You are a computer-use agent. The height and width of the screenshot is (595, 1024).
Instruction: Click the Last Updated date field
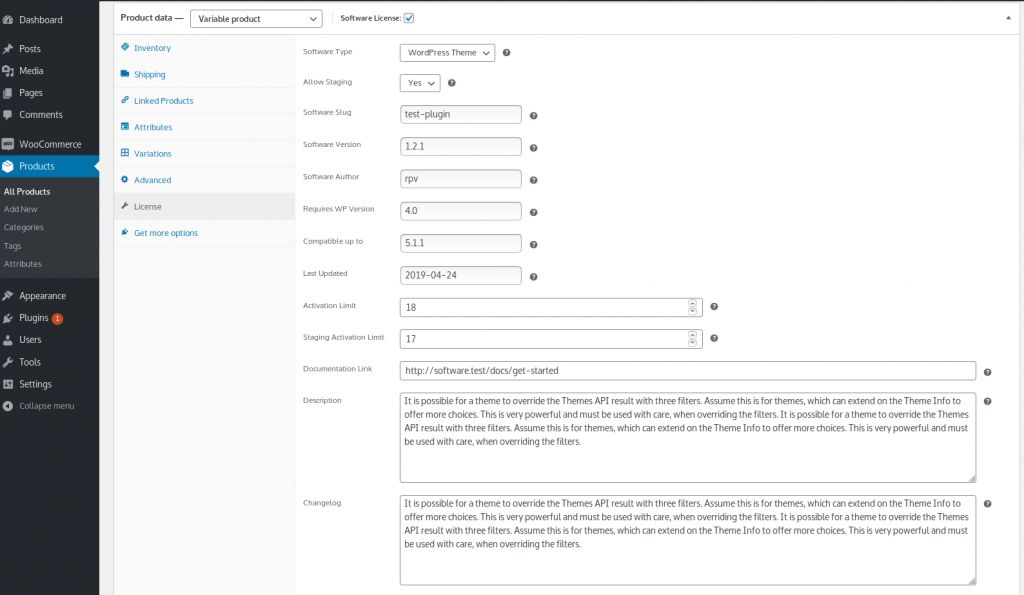click(x=460, y=275)
